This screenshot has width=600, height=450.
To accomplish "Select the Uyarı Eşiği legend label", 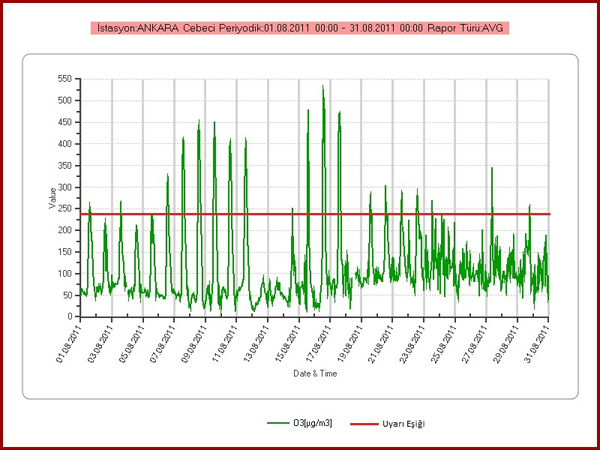I will (x=405, y=424).
